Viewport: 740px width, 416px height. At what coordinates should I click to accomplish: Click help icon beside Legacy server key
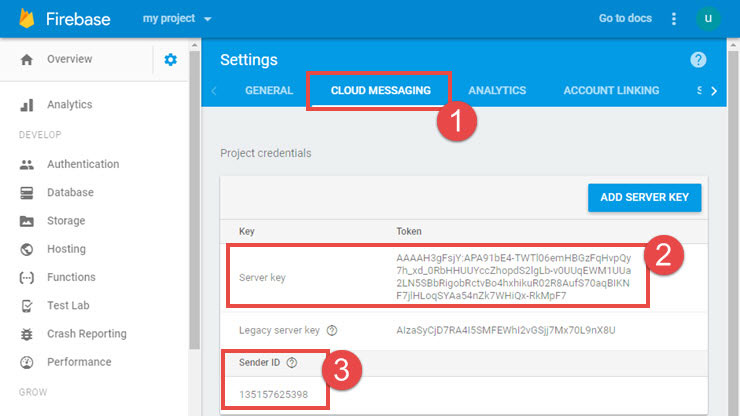pos(332,331)
